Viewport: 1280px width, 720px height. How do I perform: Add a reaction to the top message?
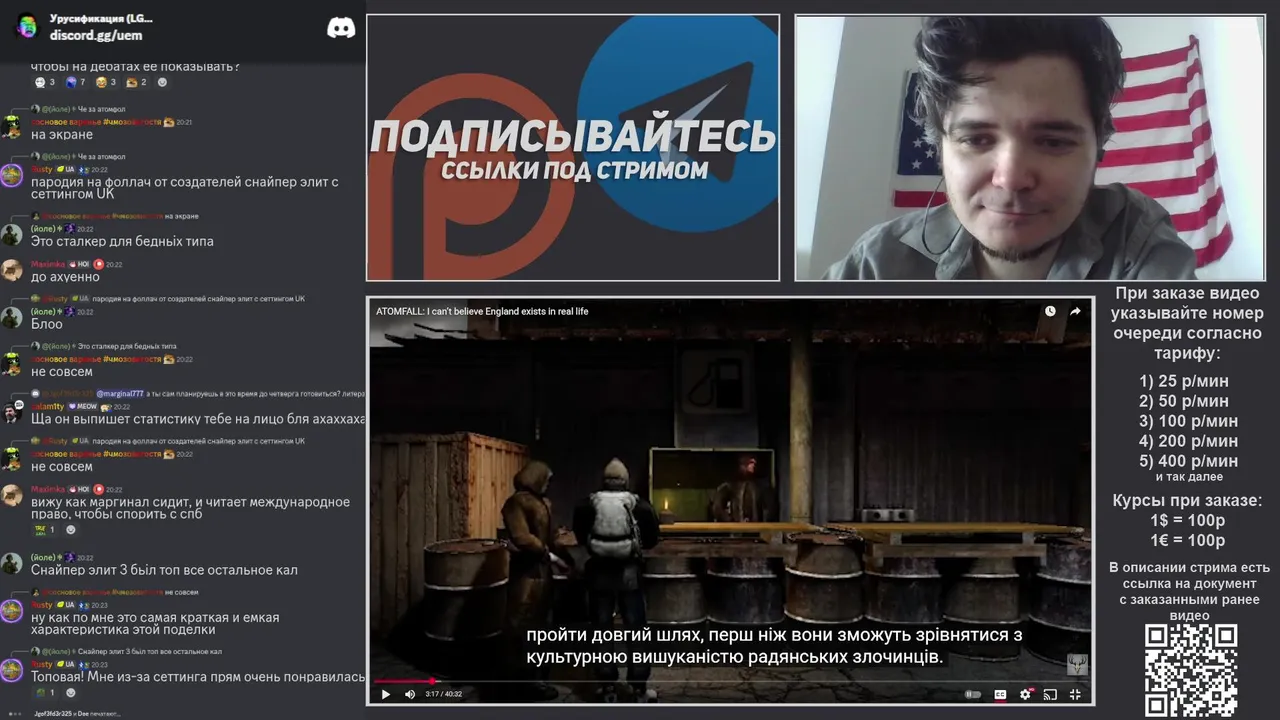tap(162, 82)
